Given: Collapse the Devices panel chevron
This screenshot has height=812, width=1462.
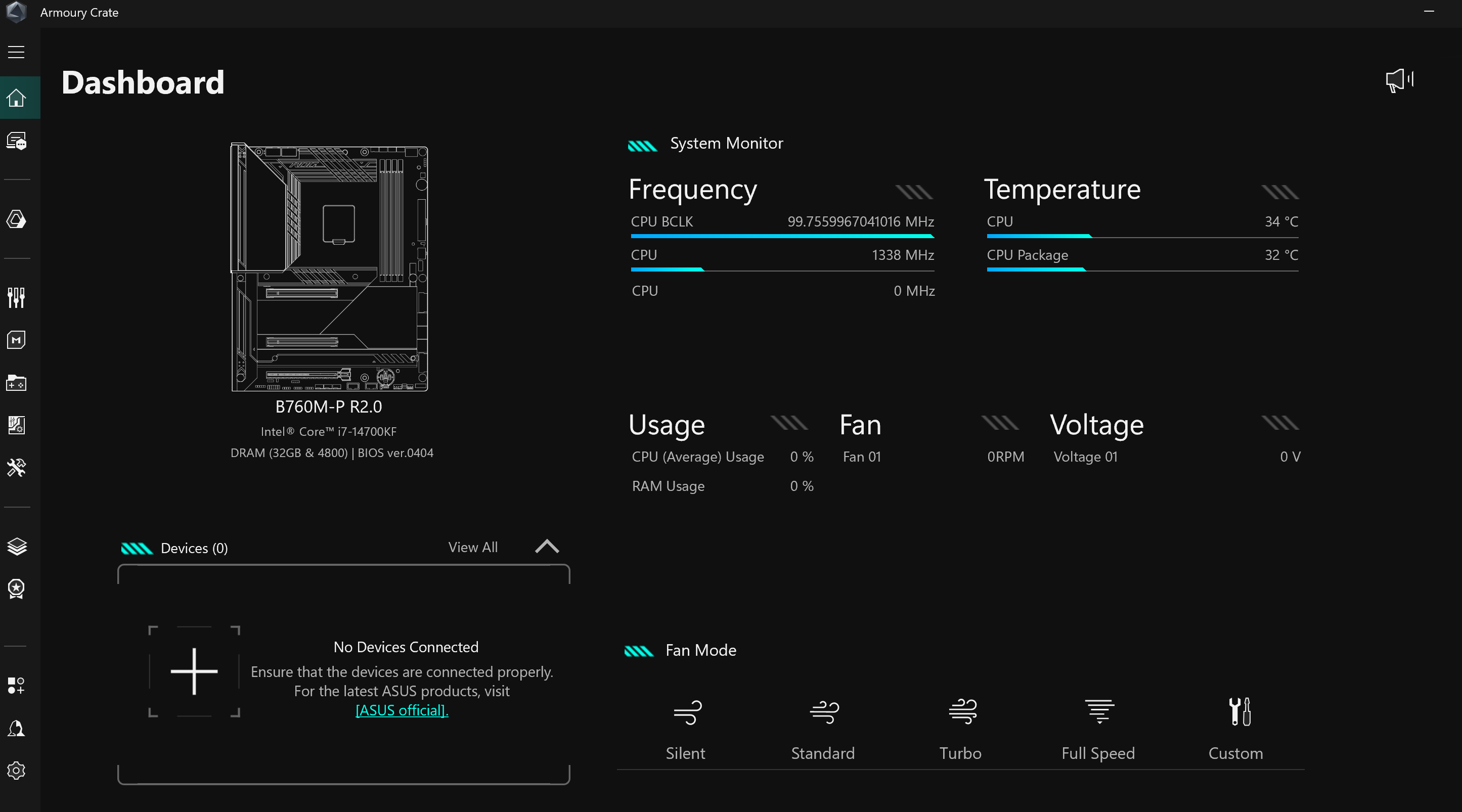Looking at the screenshot, I should (x=547, y=547).
